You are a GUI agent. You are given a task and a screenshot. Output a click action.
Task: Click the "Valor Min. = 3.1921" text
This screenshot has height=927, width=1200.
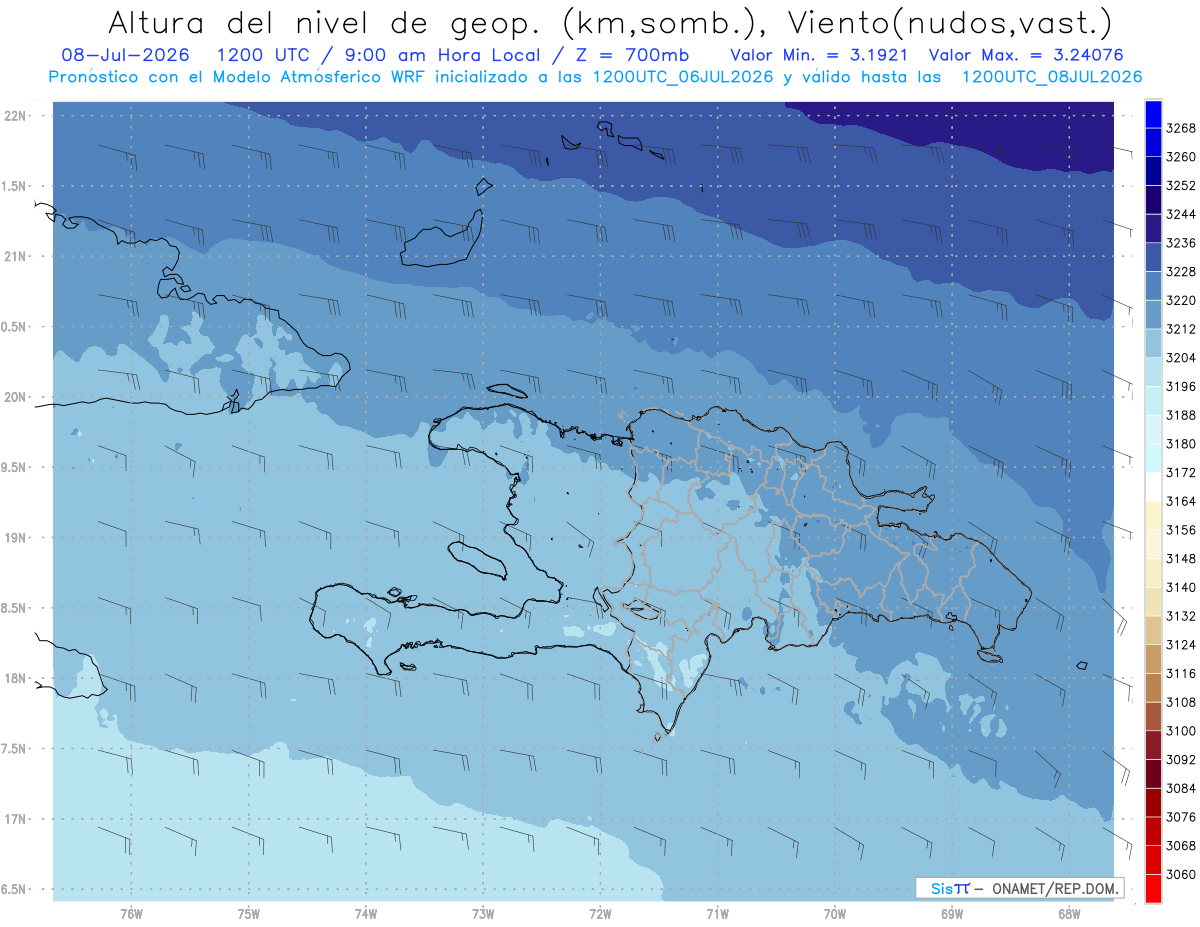pyautogui.click(x=819, y=55)
